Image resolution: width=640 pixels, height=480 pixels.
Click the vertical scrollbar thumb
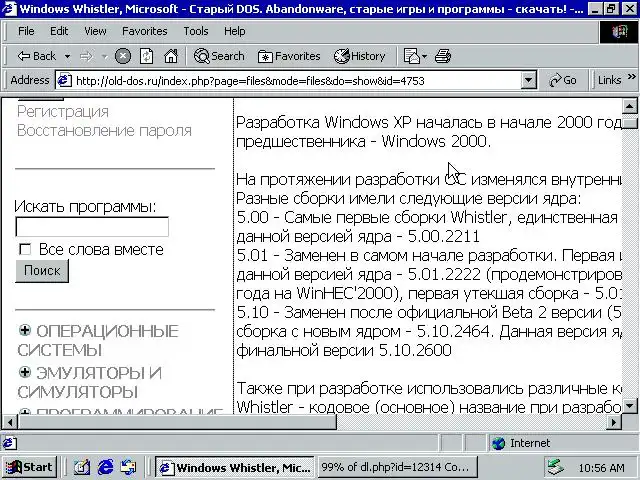coord(629,122)
